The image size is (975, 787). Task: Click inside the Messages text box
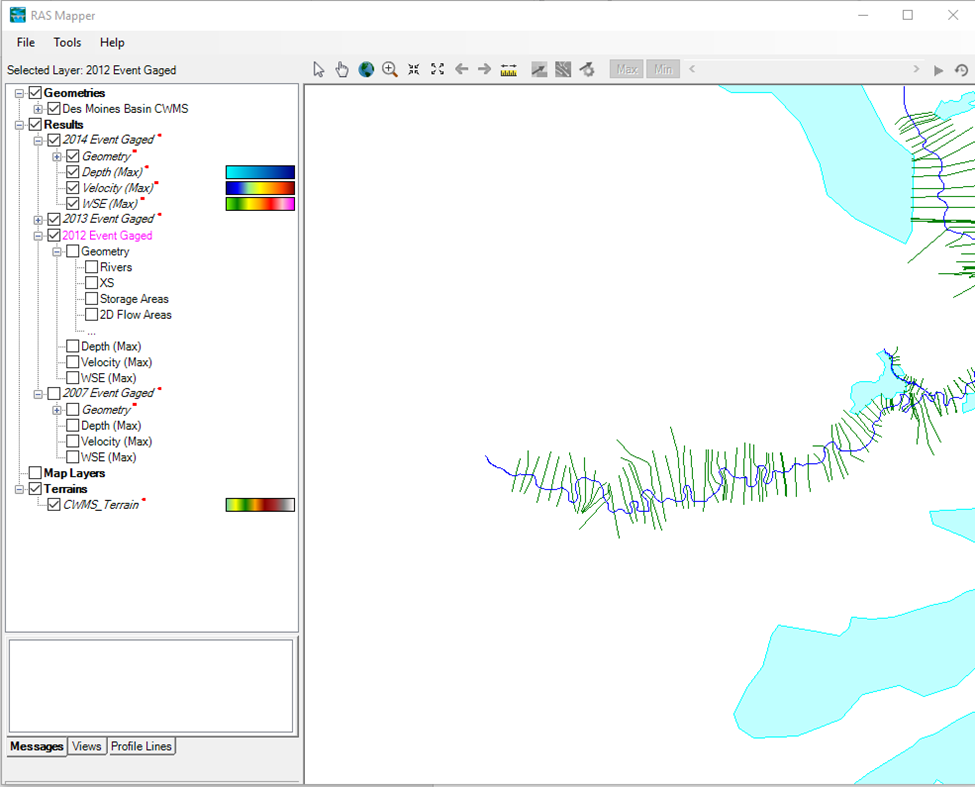coord(150,686)
